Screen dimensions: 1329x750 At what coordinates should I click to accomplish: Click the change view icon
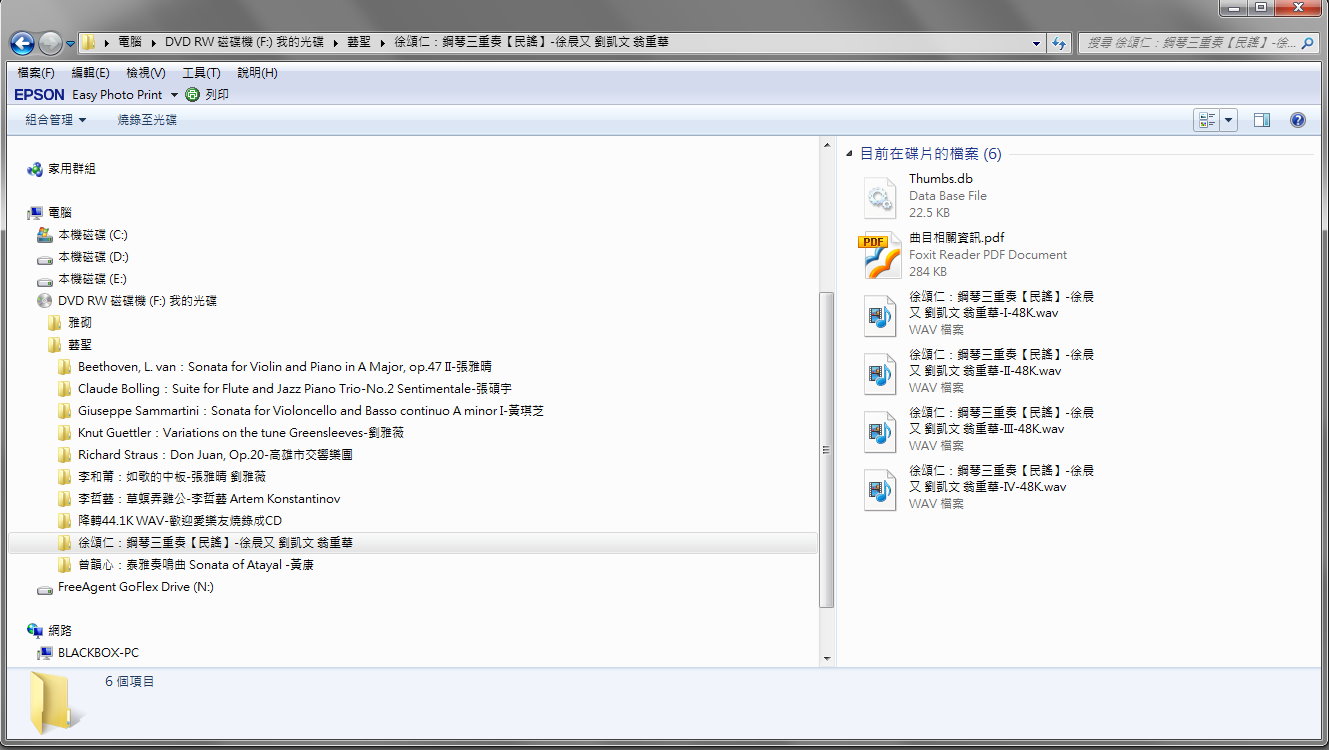coord(1207,120)
